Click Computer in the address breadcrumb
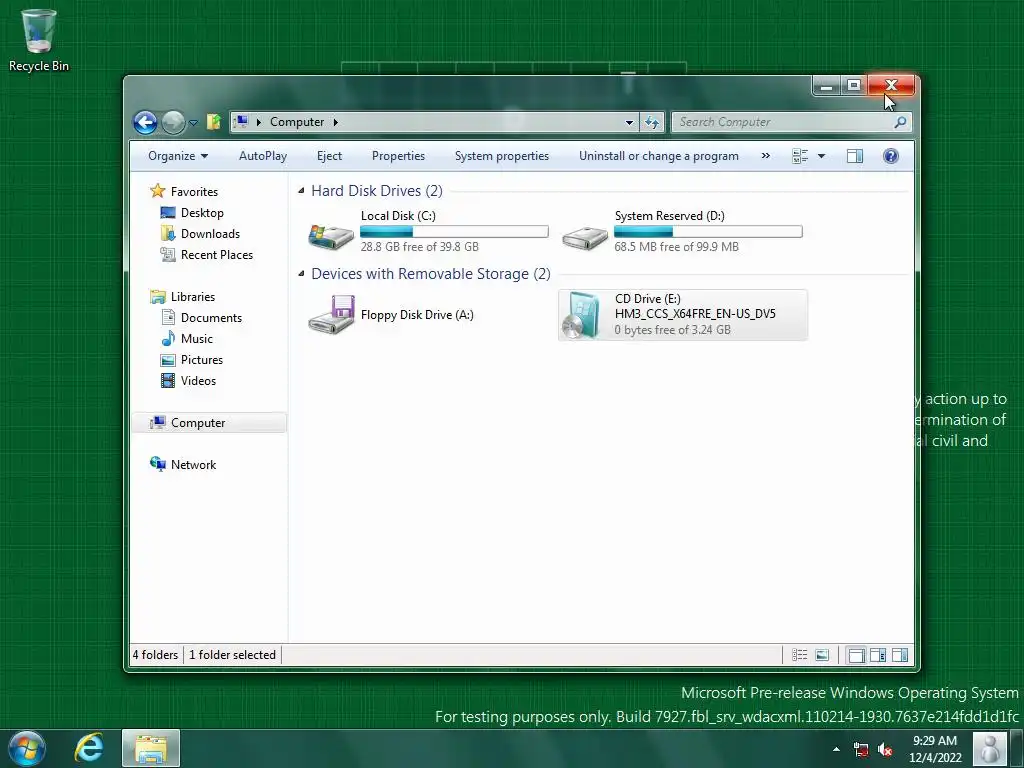 [x=296, y=122]
